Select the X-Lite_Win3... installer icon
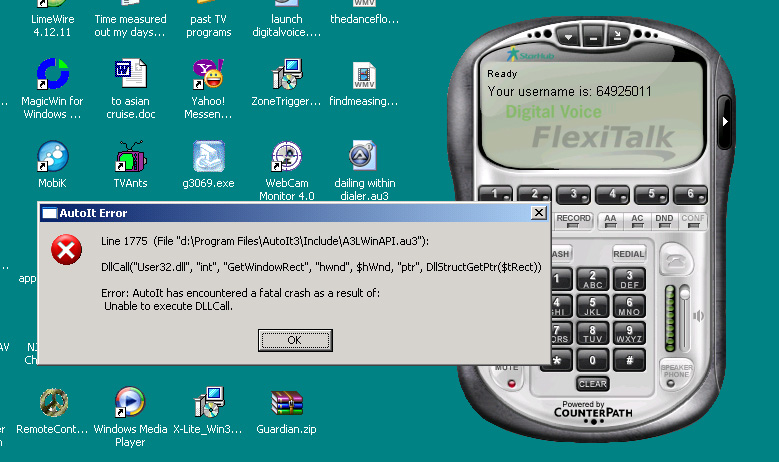Image resolution: width=779 pixels, height=462 pixels. coord(208,410)
